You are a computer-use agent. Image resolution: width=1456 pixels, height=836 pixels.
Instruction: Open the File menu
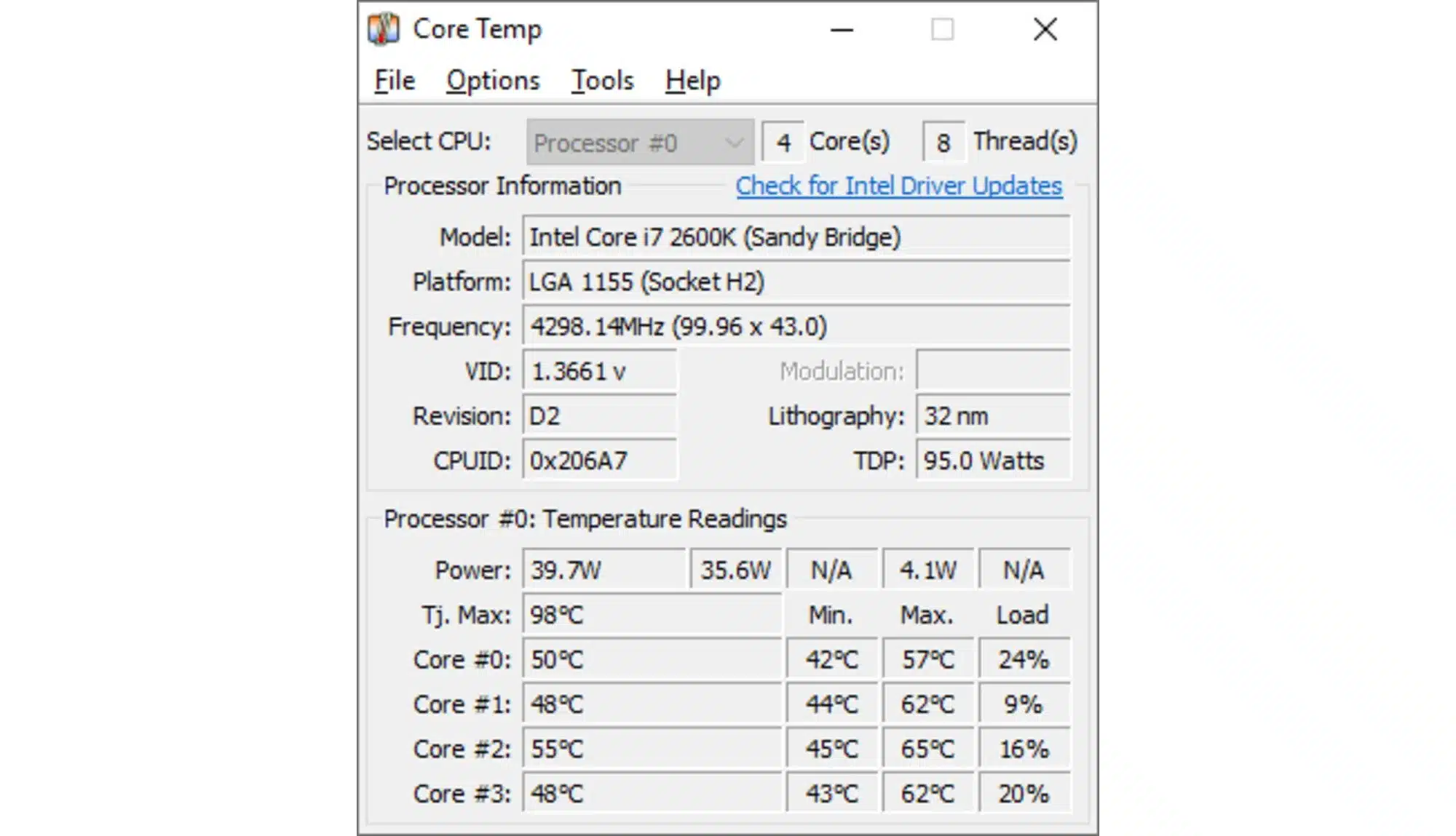[395, 81]
